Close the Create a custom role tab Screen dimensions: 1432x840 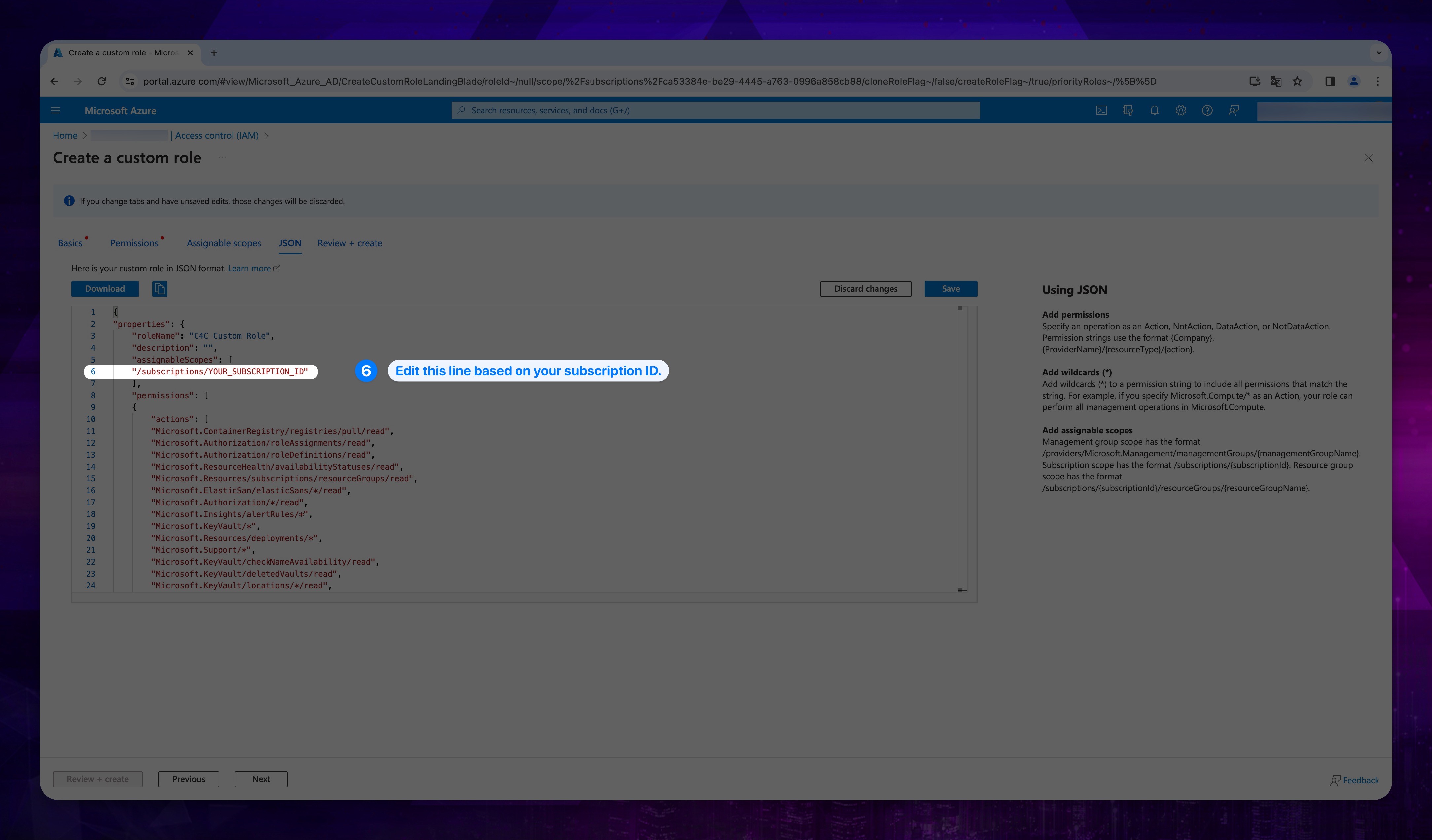click(x=190, y=53)
